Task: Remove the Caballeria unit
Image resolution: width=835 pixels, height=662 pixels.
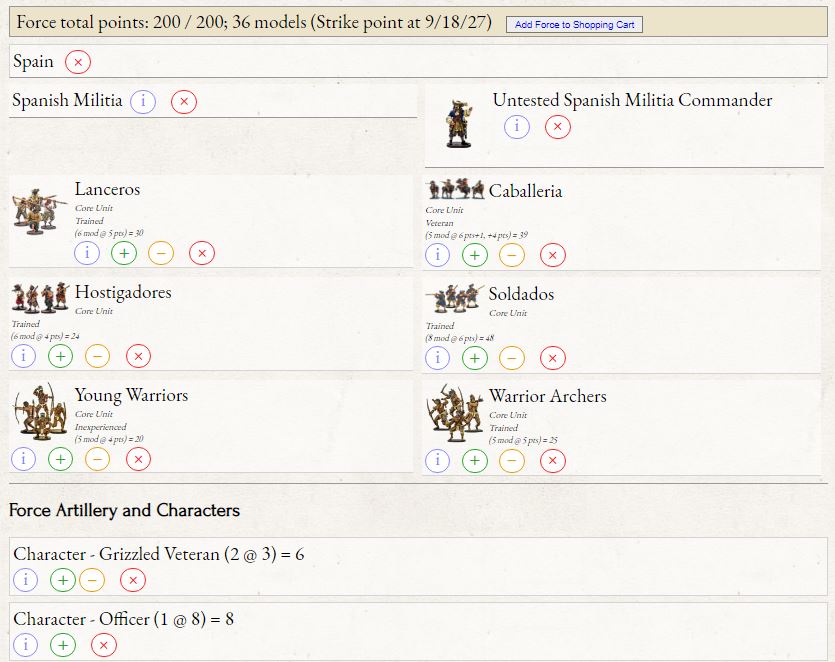Action: coord(553,256)
